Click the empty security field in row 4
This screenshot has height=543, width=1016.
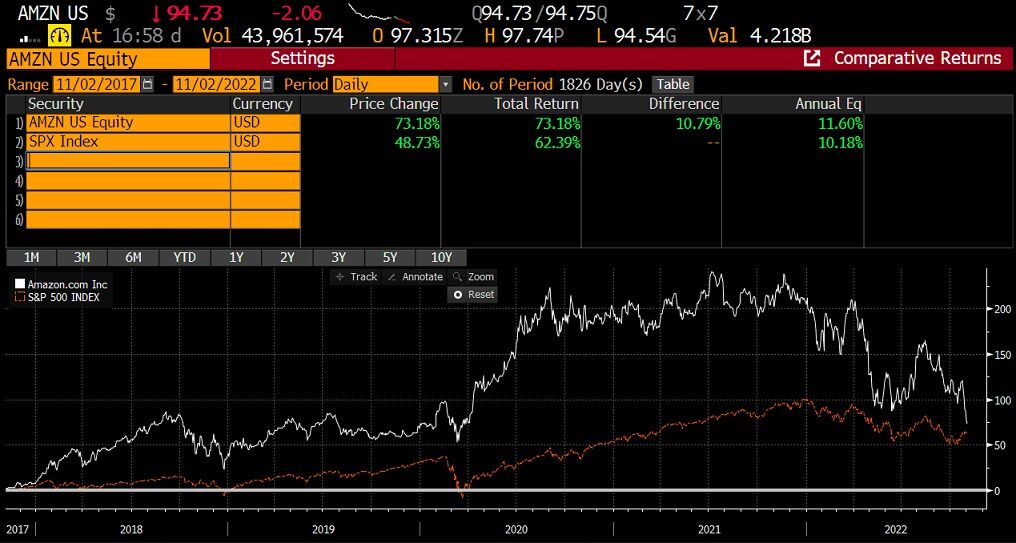128,180
